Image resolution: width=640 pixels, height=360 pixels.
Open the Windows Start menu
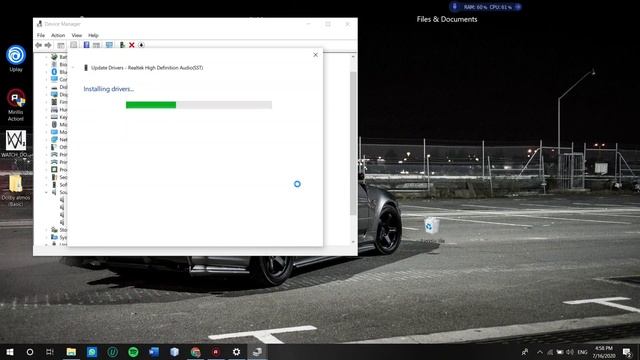[10, 352]
